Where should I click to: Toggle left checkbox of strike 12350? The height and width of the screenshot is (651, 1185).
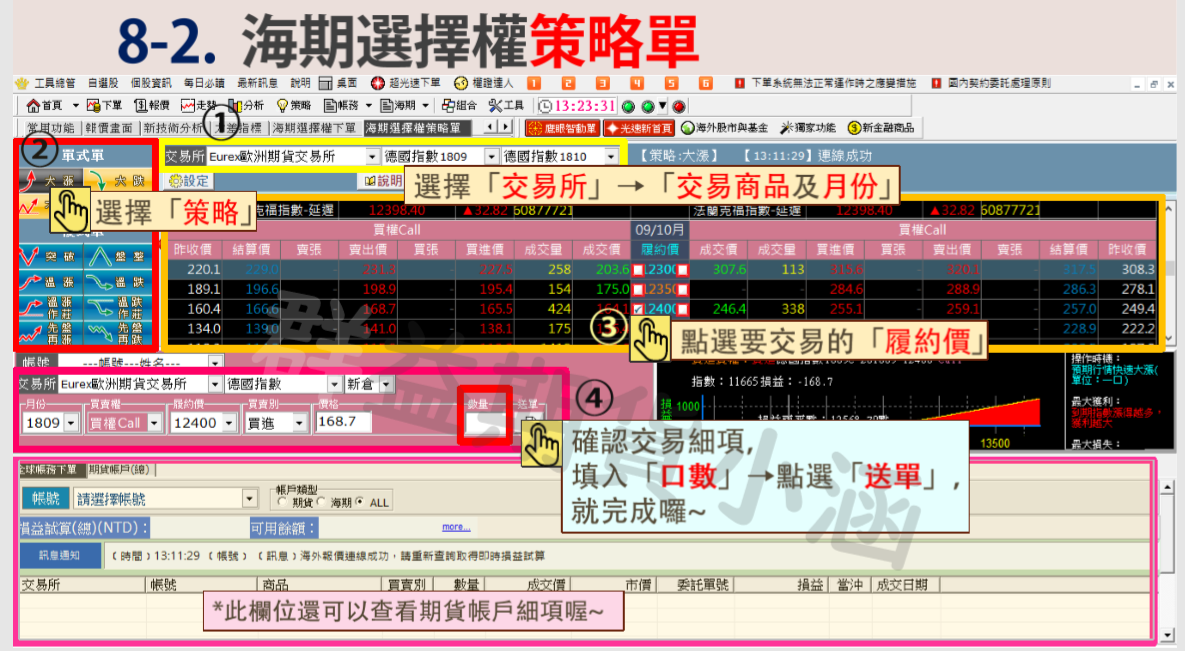tap(638, 290)
